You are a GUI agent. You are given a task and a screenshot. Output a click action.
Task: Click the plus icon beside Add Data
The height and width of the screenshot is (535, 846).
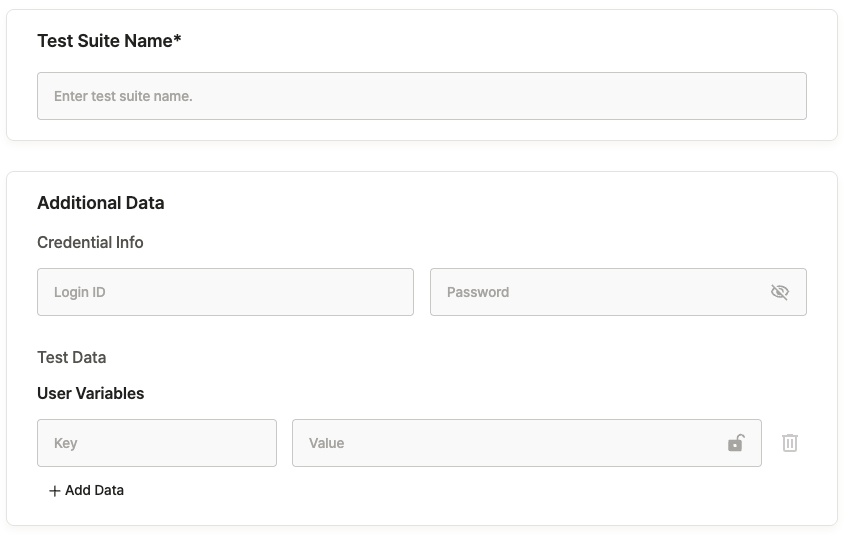click(x=55, y=491)
